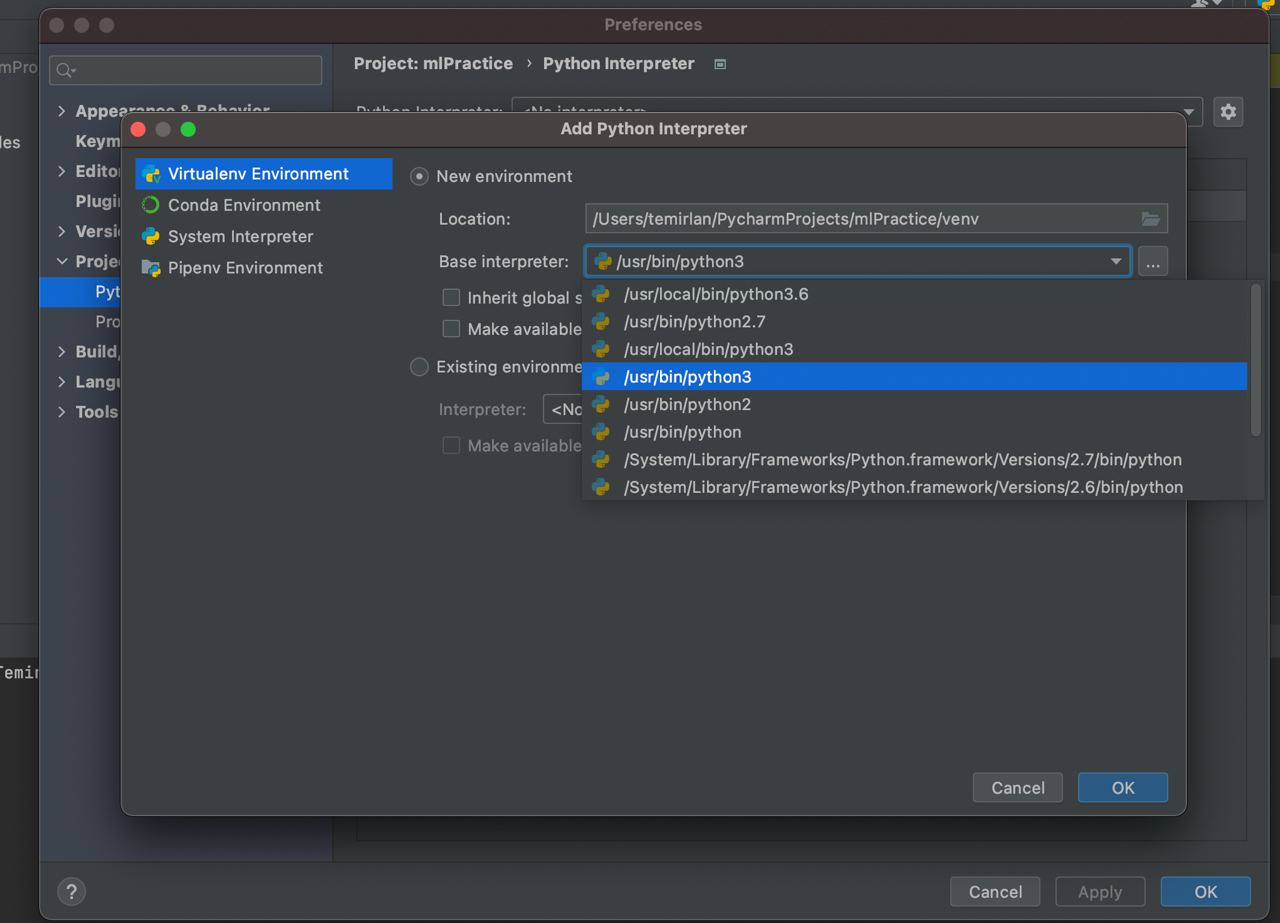Screen dimensions: 1280x923
Task: Open folder browser for venv Location
Action: [x=1151, y=219]
